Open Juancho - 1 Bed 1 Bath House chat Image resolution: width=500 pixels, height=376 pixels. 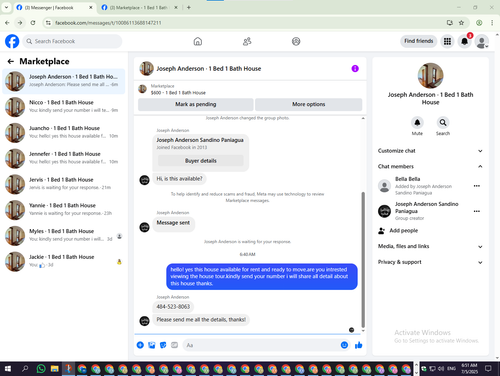click(64, 132)
